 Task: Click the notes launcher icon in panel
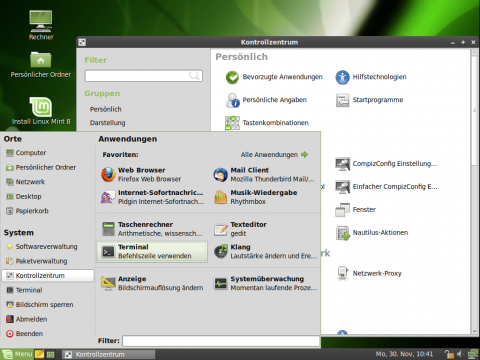(x=40, y=354)
